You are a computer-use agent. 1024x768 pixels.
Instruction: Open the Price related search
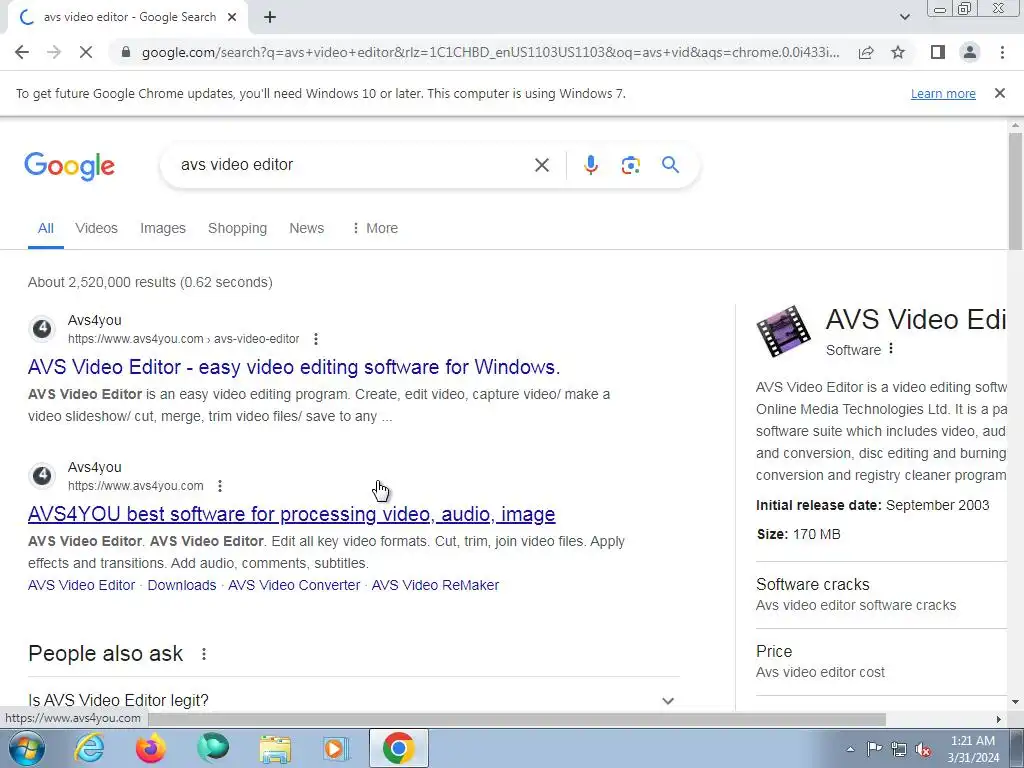point(882,661)
